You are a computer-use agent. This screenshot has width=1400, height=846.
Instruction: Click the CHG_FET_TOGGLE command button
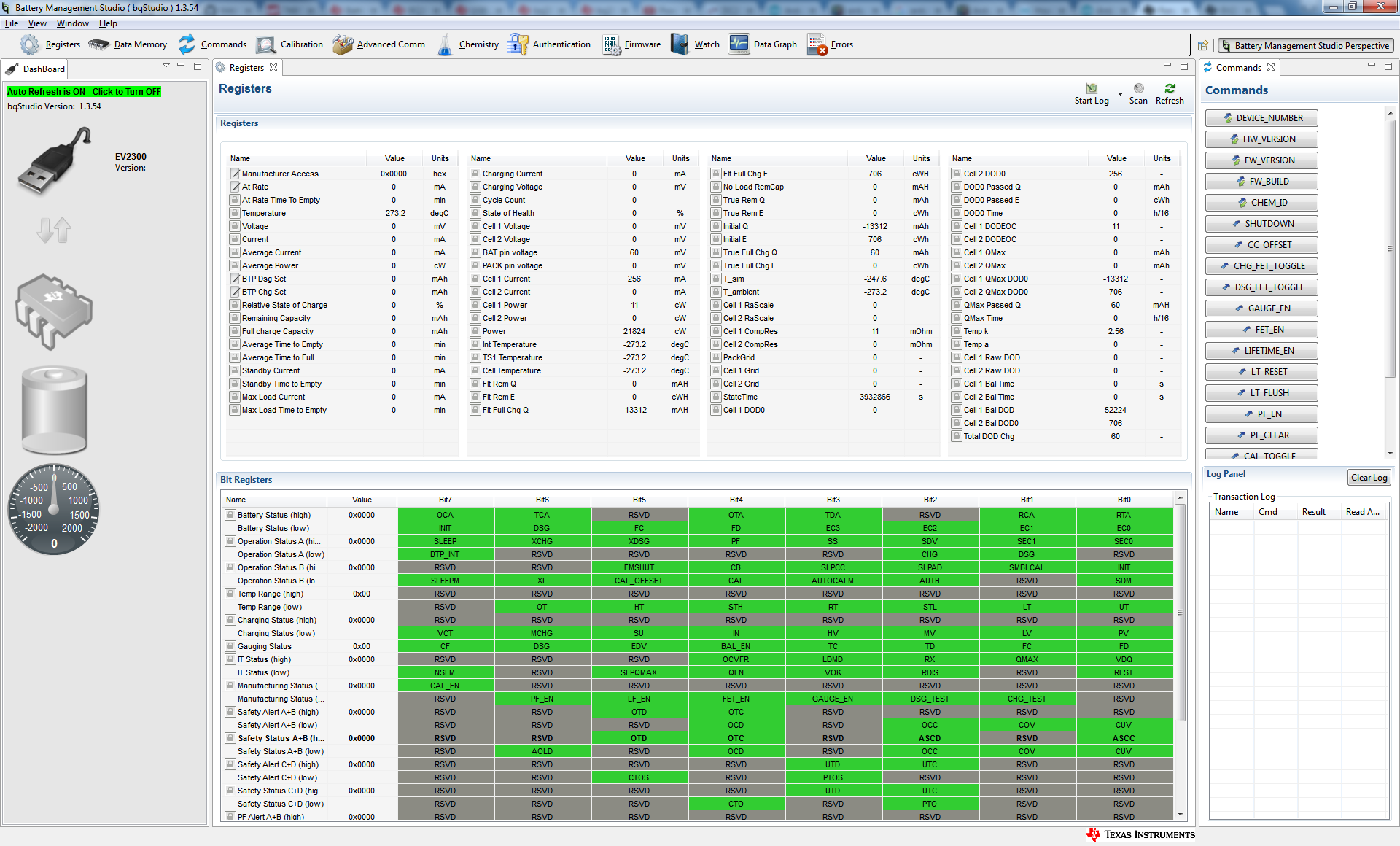click(x=1261, y=266)
